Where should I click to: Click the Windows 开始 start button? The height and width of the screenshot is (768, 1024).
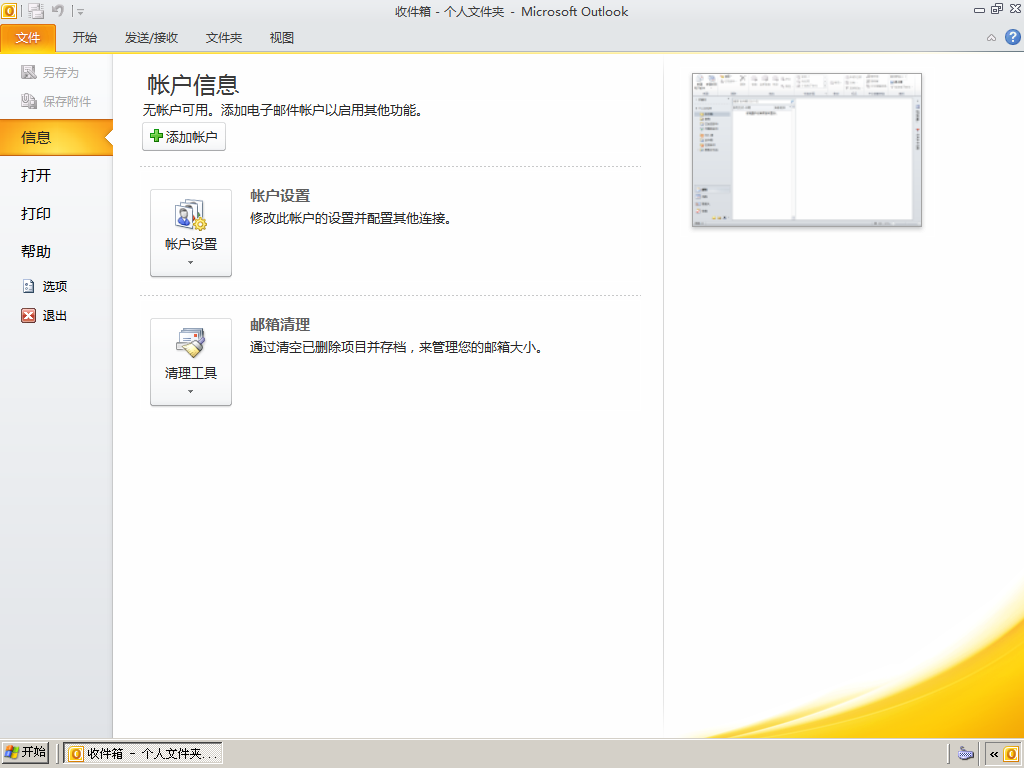point(25,753)
